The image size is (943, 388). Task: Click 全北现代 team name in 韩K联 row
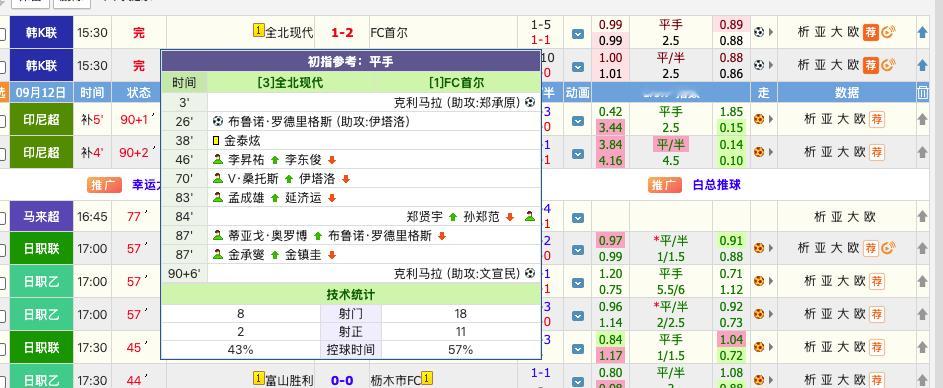click(289, 32)
